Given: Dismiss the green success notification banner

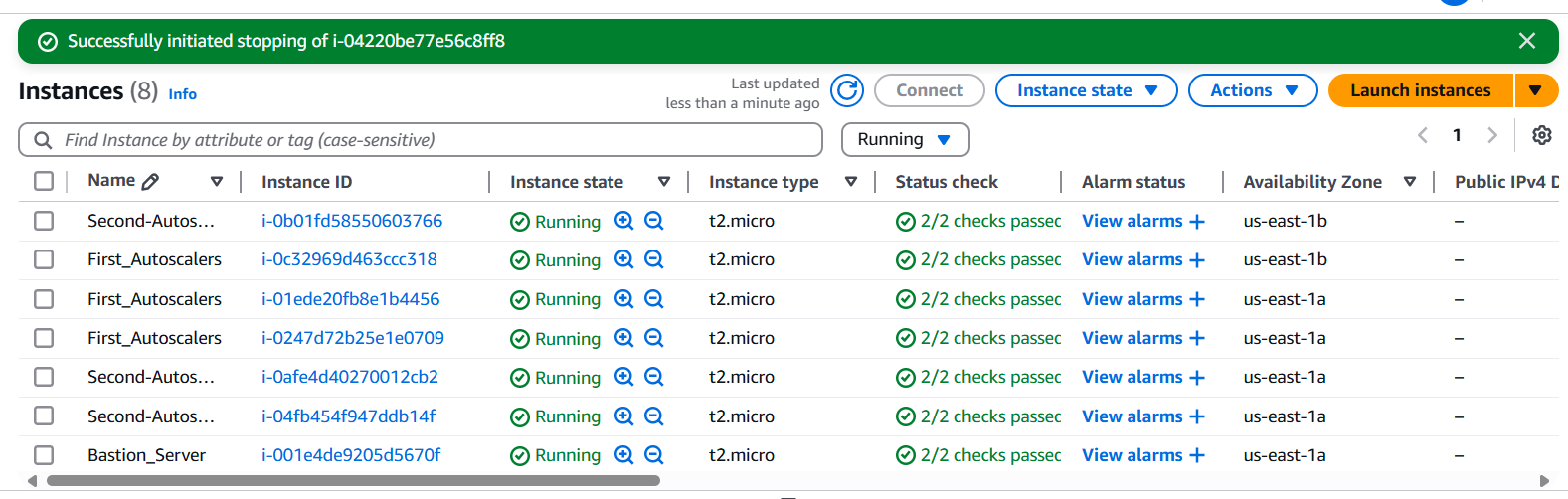Looking at the screenshot, I should (1527, 41).
